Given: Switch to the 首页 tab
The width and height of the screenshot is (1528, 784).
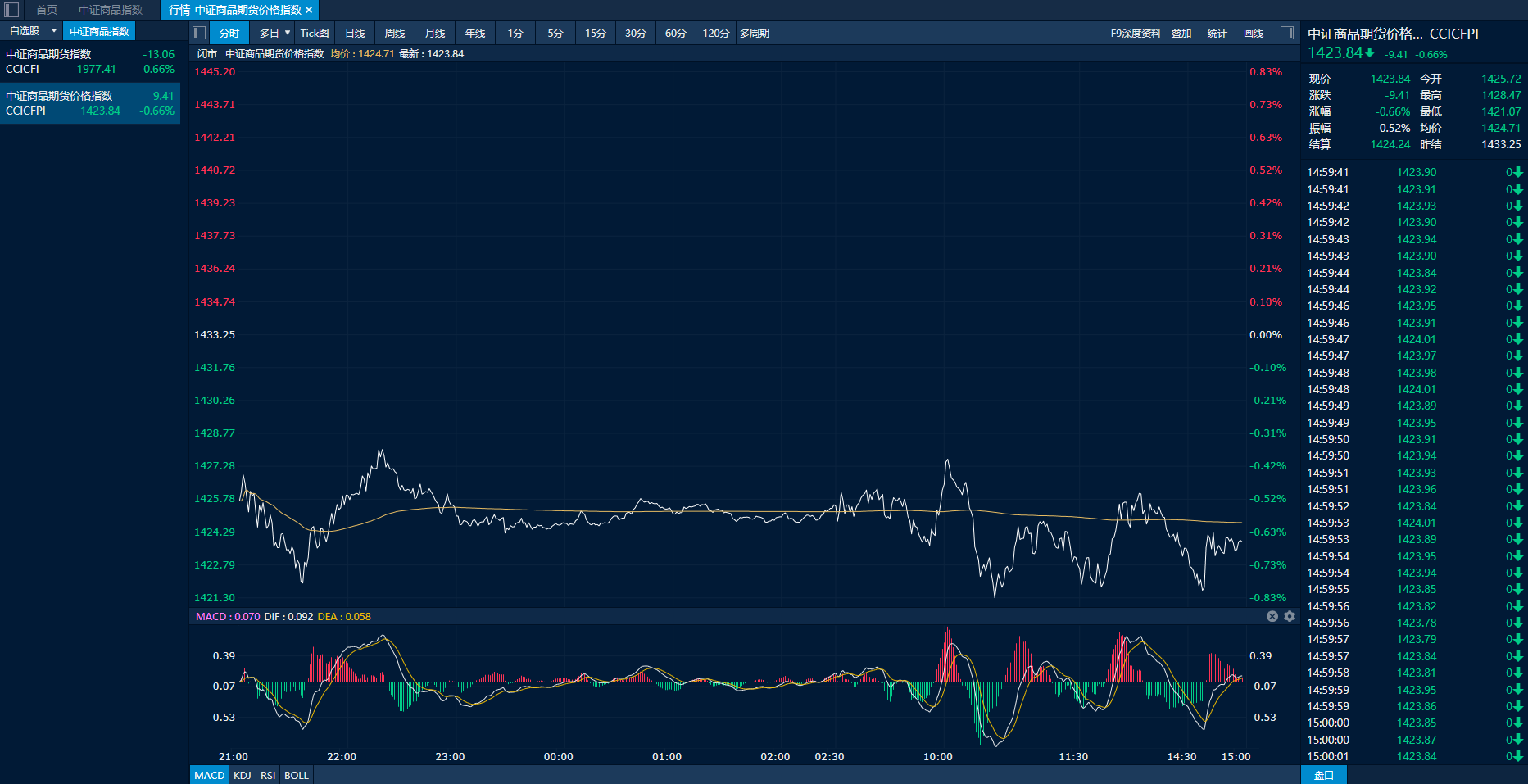Looking at the screenshot, I should [x=47, y=10].
